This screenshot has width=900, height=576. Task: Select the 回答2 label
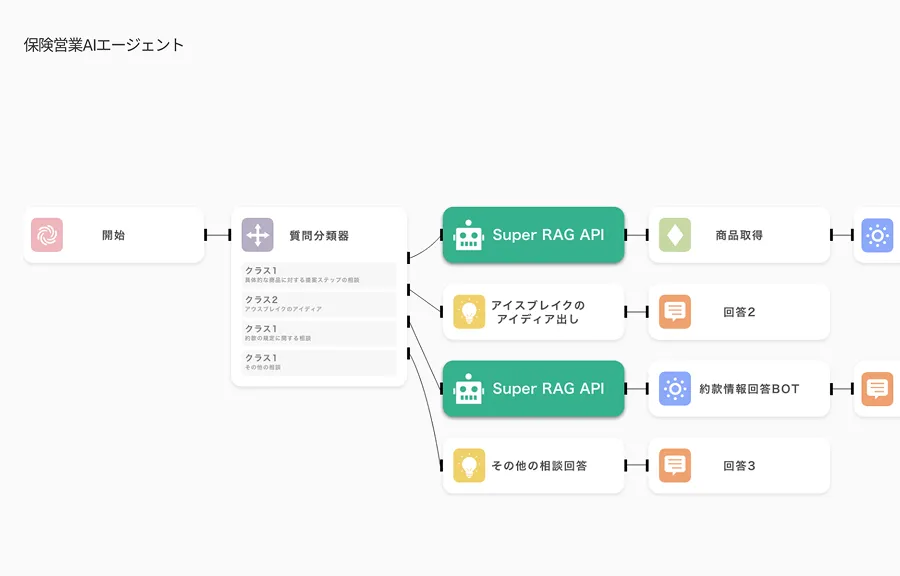coord(739,312)
